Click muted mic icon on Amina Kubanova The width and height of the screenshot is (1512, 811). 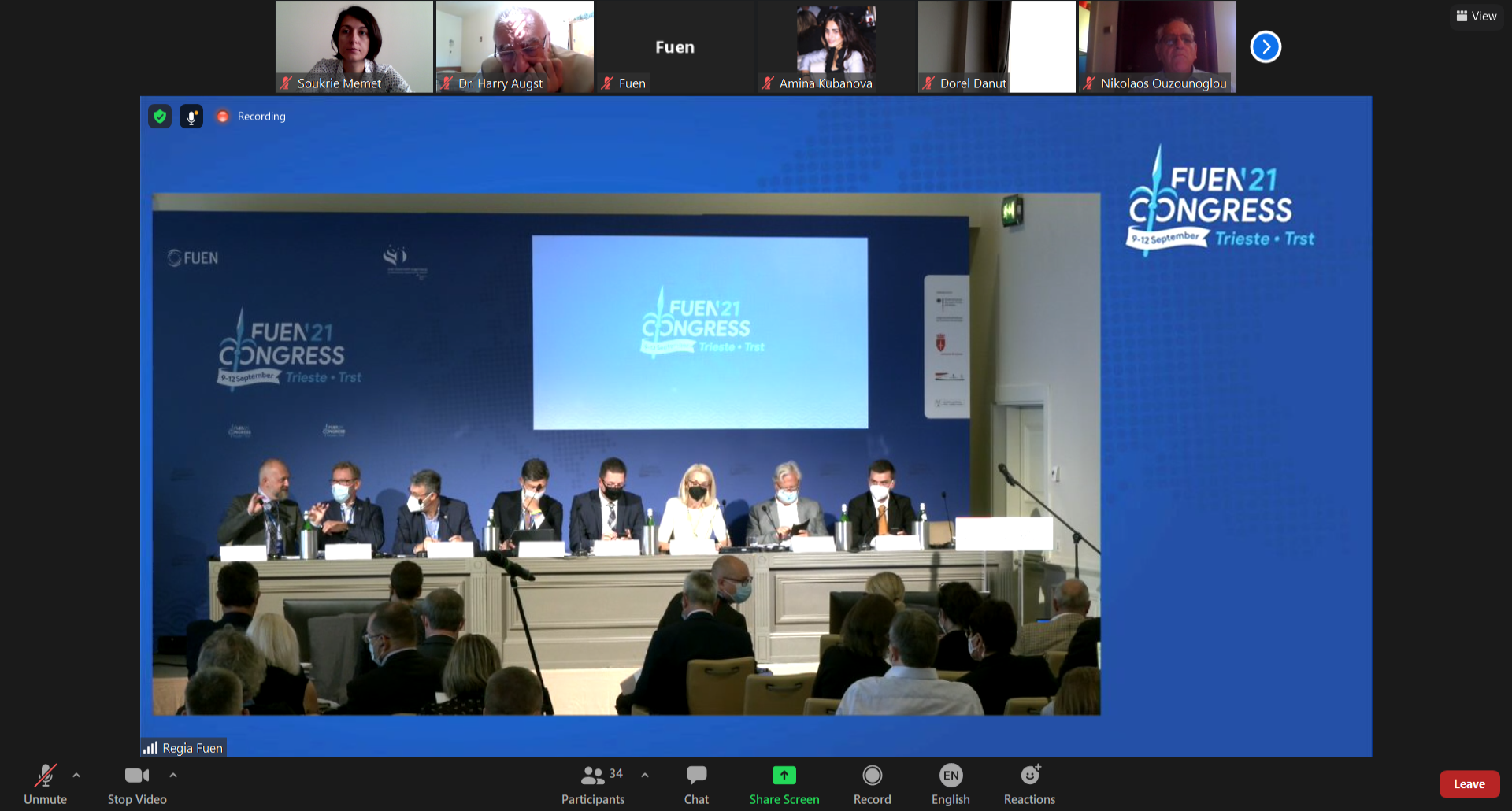click(x=769, y=83)
